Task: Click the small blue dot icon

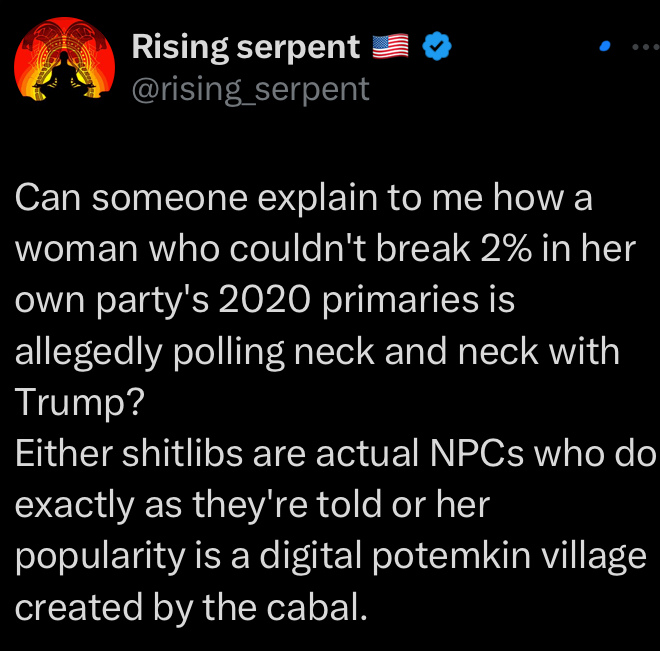Action: tap(605, 46)
